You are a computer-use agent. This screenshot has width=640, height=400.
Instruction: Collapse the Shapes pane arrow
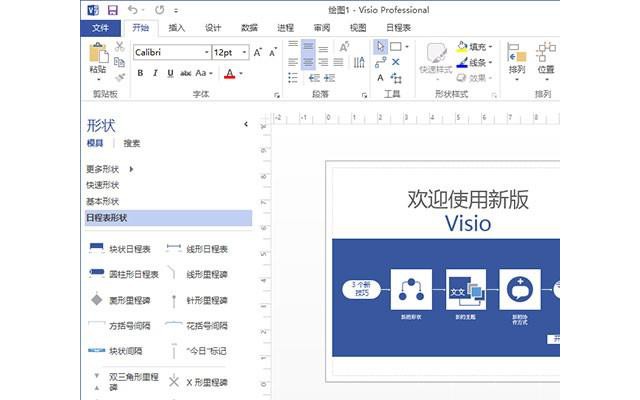[x=246, y=124]
